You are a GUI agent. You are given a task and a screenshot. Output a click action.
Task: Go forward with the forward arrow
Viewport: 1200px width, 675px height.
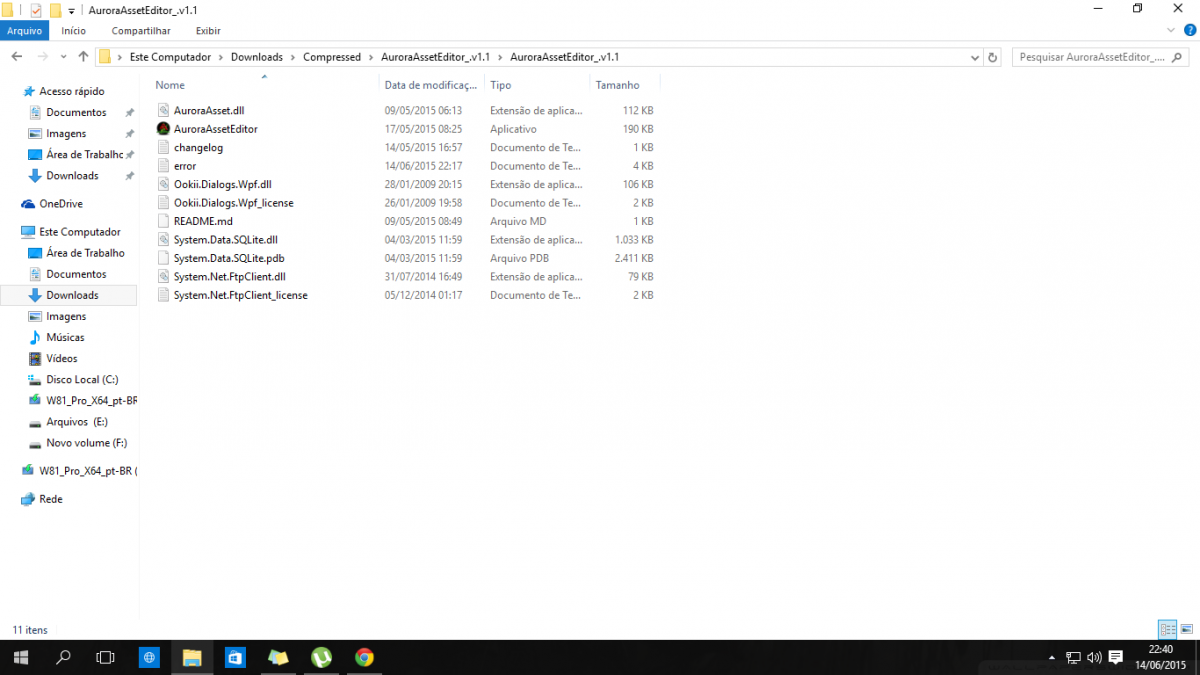pos(43,57)
